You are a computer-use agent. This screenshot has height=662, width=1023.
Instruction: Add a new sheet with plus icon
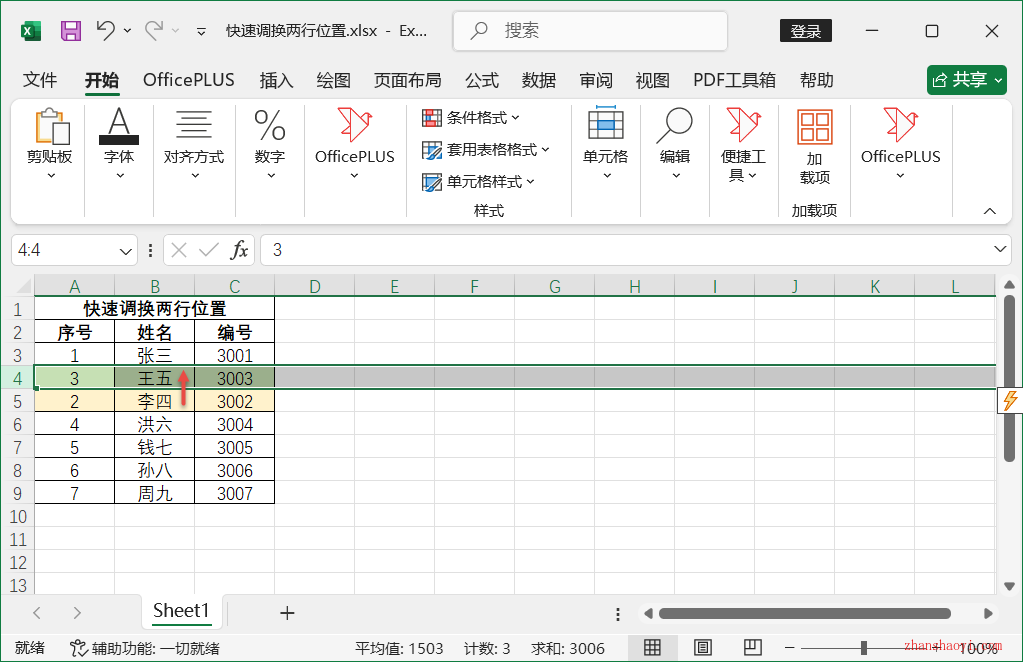(x=287, y=613)
